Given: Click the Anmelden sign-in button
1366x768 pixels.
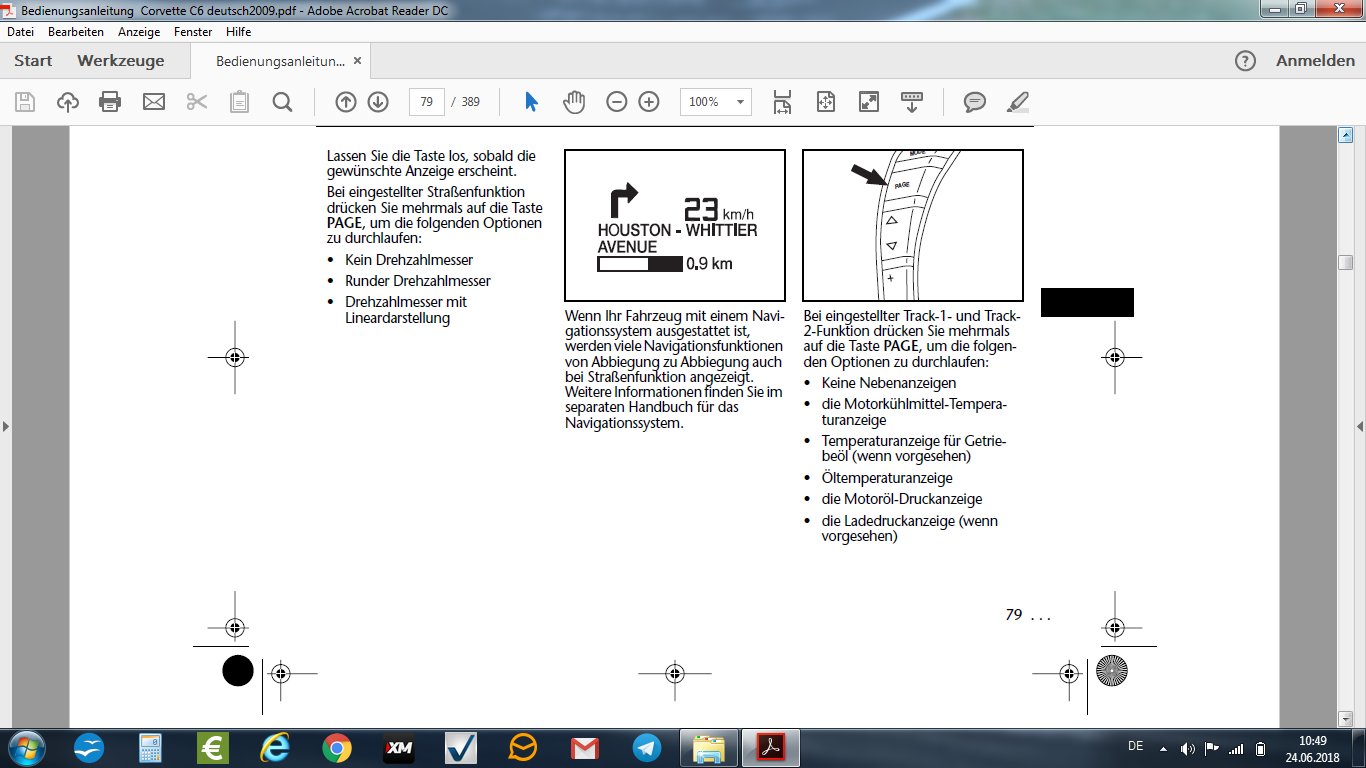Looking at the screenshot, I should 1315,61.
